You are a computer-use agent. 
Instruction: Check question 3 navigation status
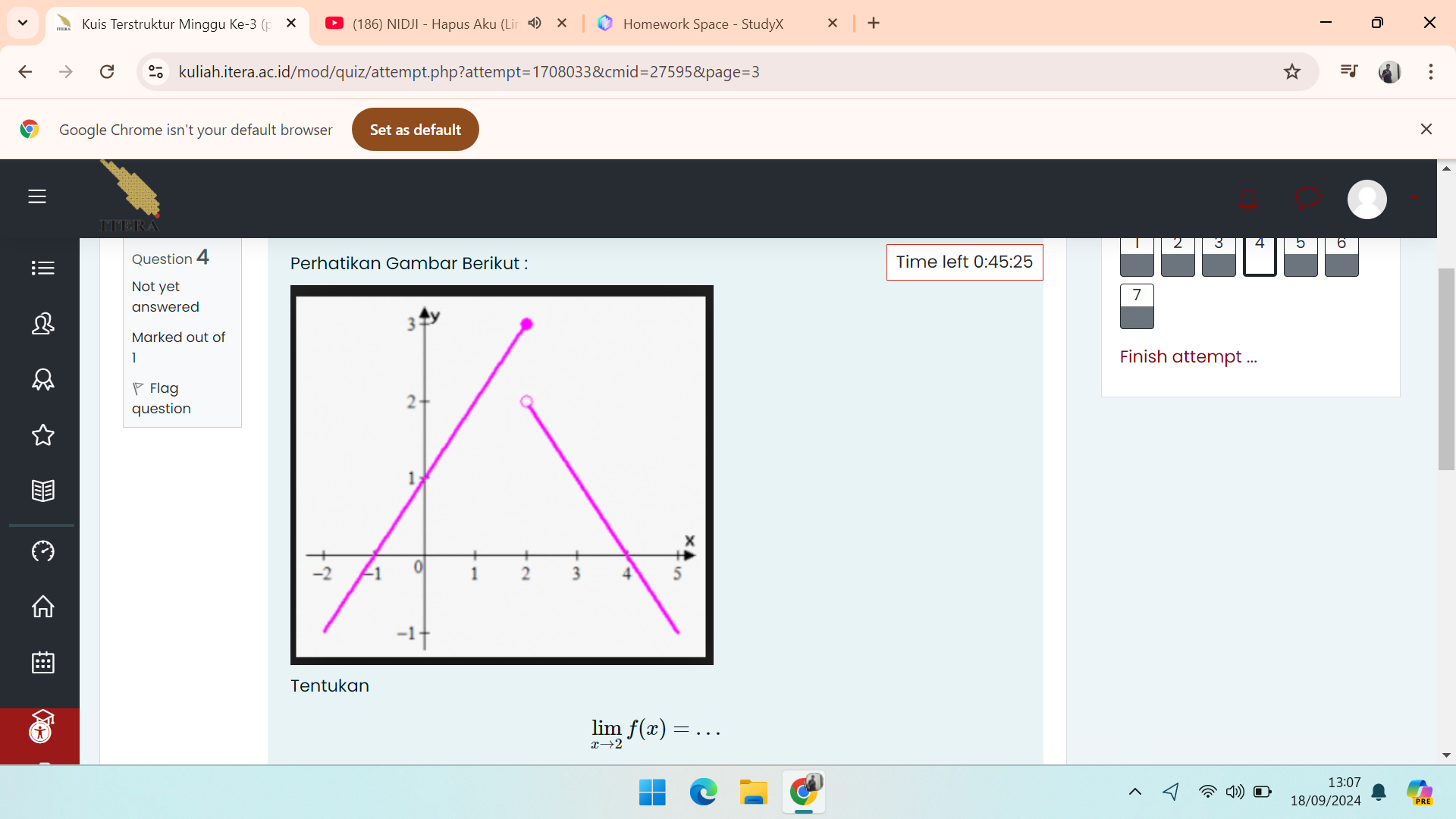pyautogui.click(x=1217, y=253)
